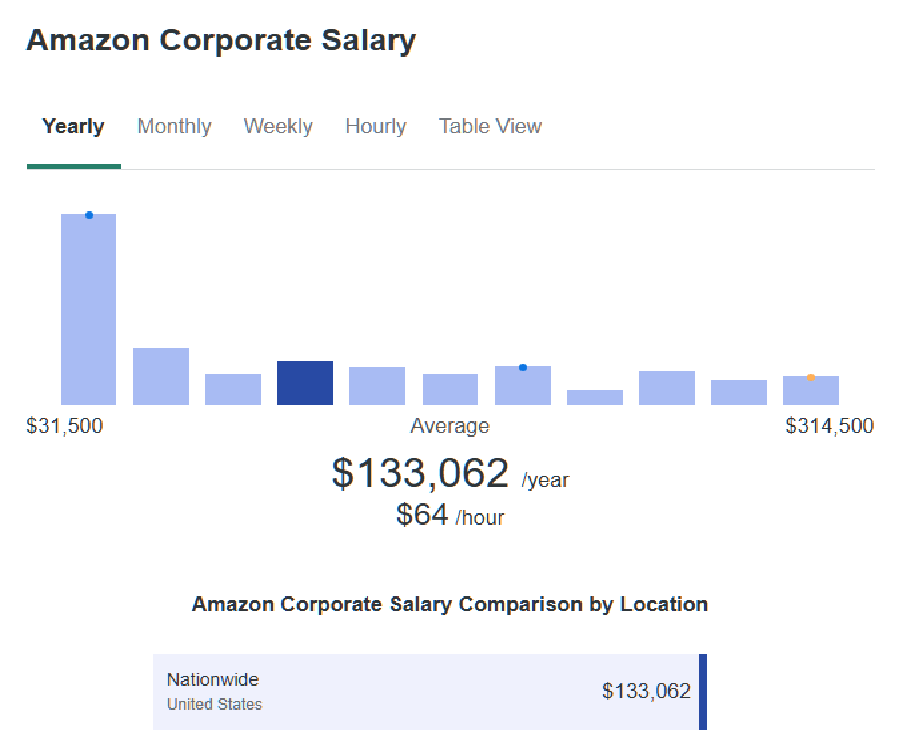This screenshot has height=736, width=907.
Task: Click the $133,062 Nationwide value
Action: [x=646, y=691]
